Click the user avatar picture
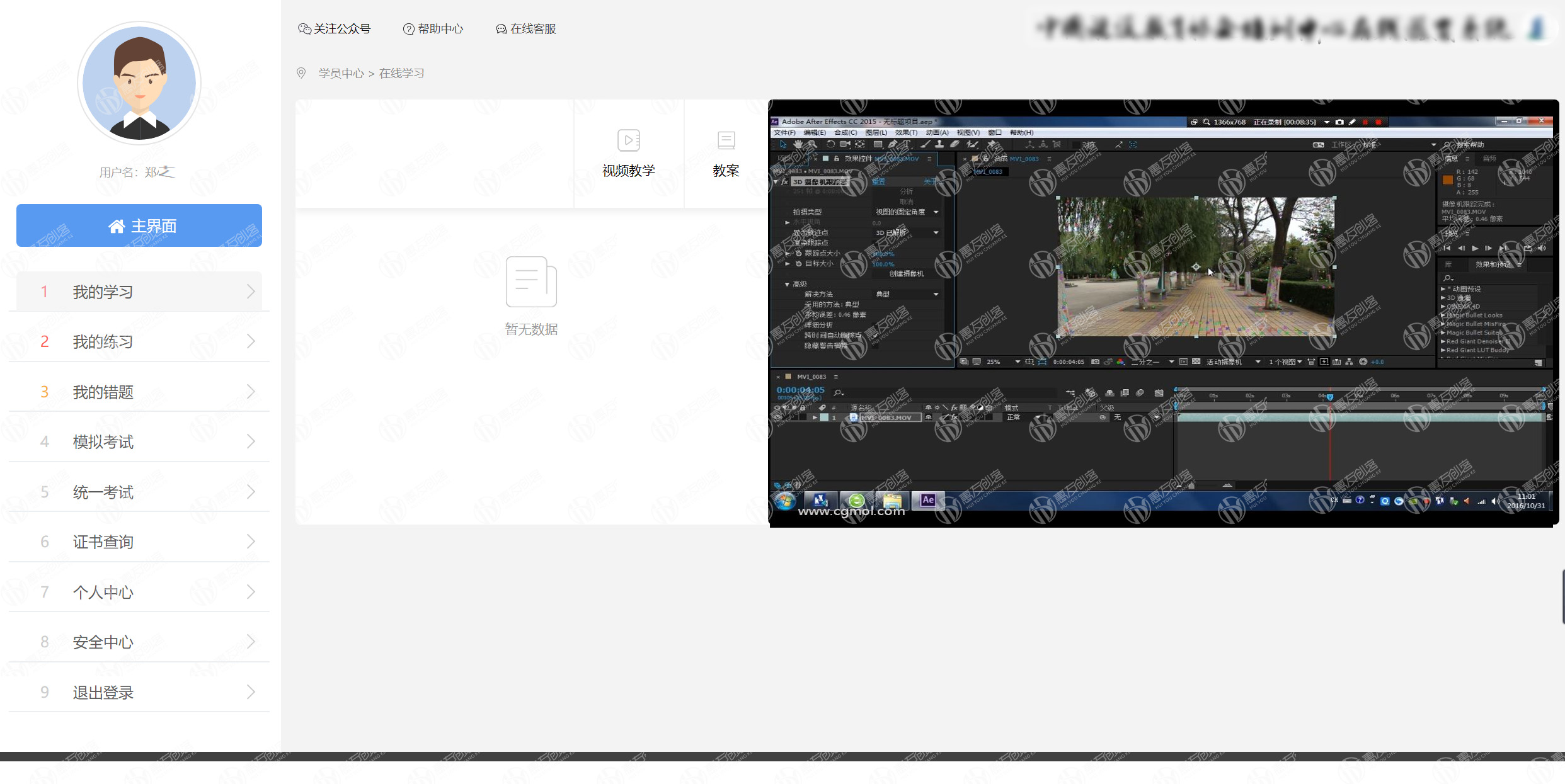The image size is (1565, 784). (x=139, y=83)
